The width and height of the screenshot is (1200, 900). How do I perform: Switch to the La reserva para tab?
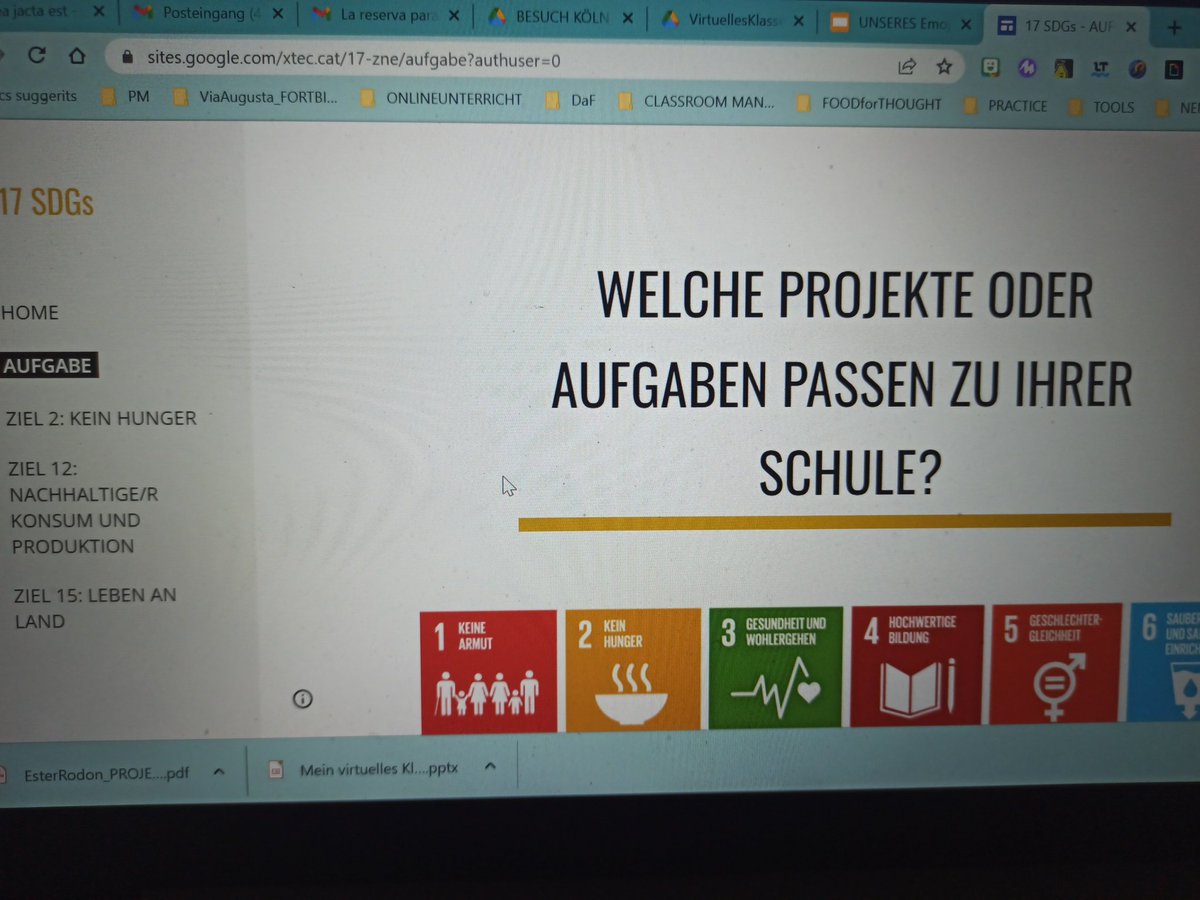point(385,15)
